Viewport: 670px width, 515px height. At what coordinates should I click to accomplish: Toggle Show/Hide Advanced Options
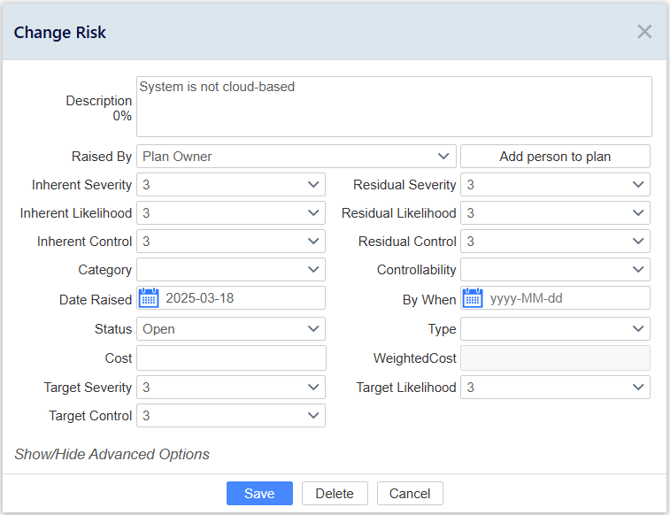click(x=112, y=454)
